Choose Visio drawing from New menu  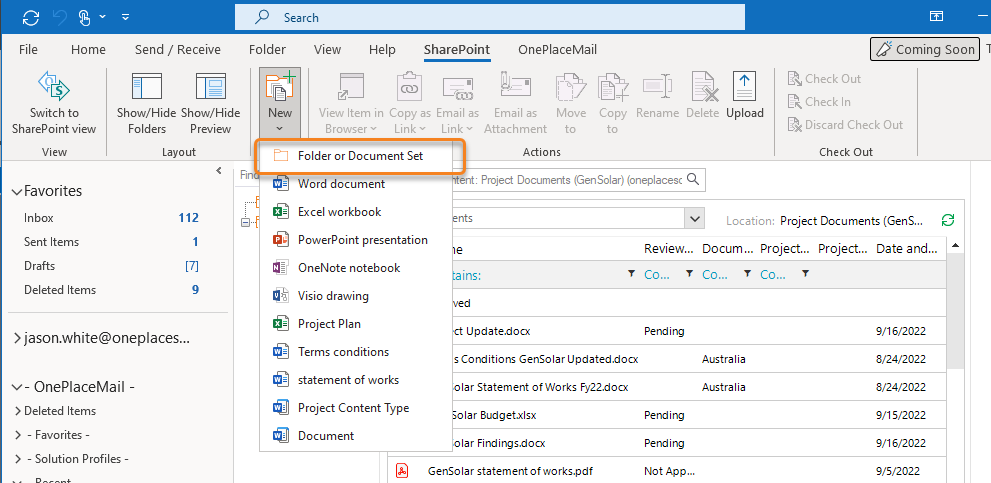click(x=356, y=295)
